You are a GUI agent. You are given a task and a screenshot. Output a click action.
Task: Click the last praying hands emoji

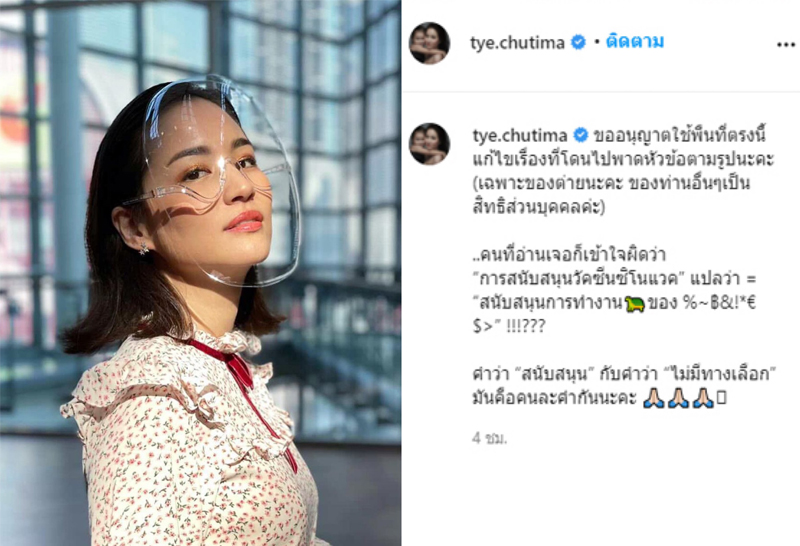[x=703, y=397]
